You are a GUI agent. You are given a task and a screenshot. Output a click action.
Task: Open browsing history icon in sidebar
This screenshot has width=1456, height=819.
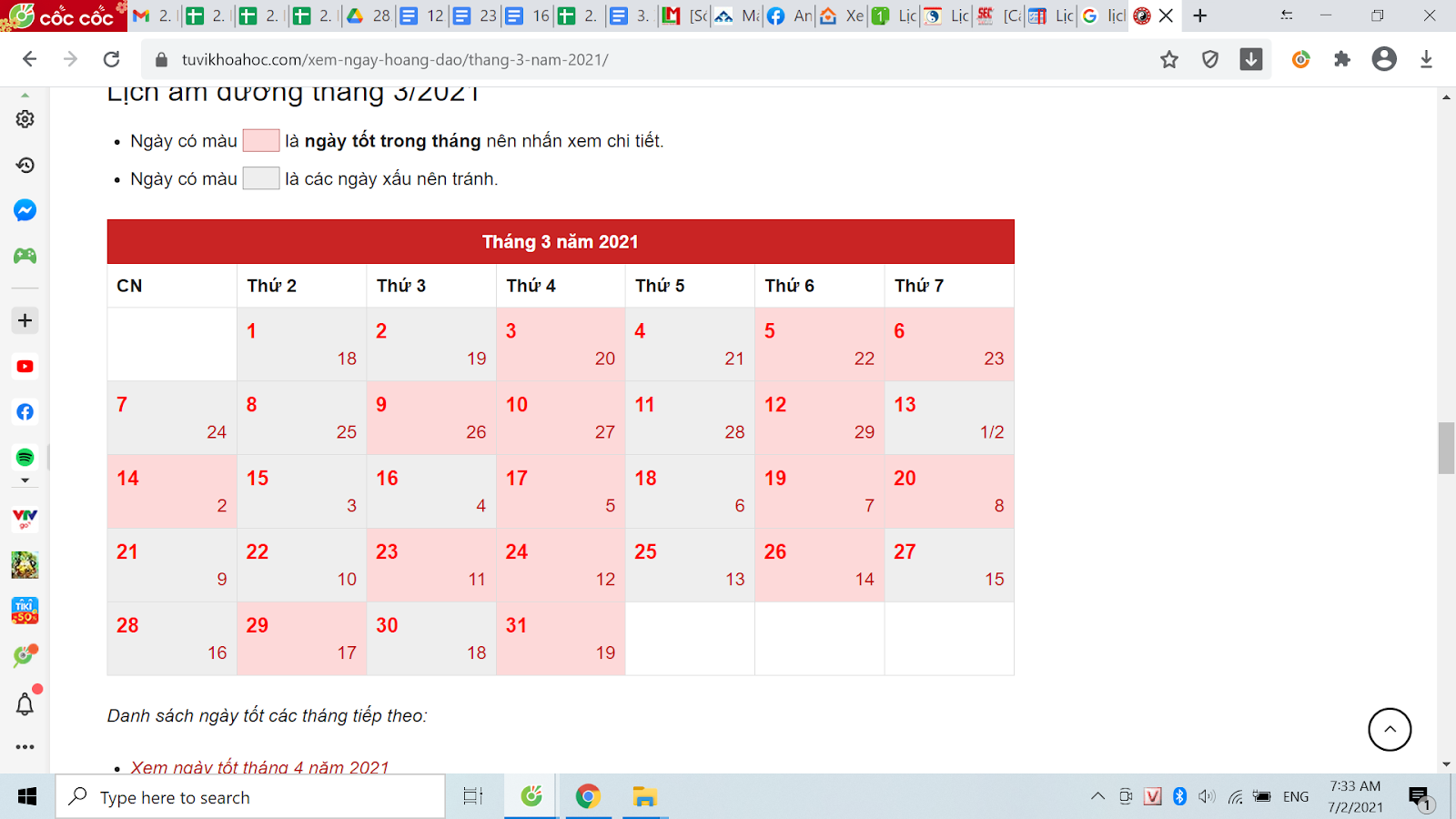(25, 165)
